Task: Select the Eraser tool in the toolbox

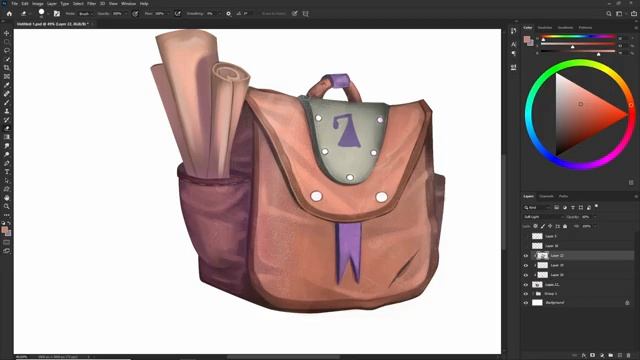Action: [x=7, y=128]
